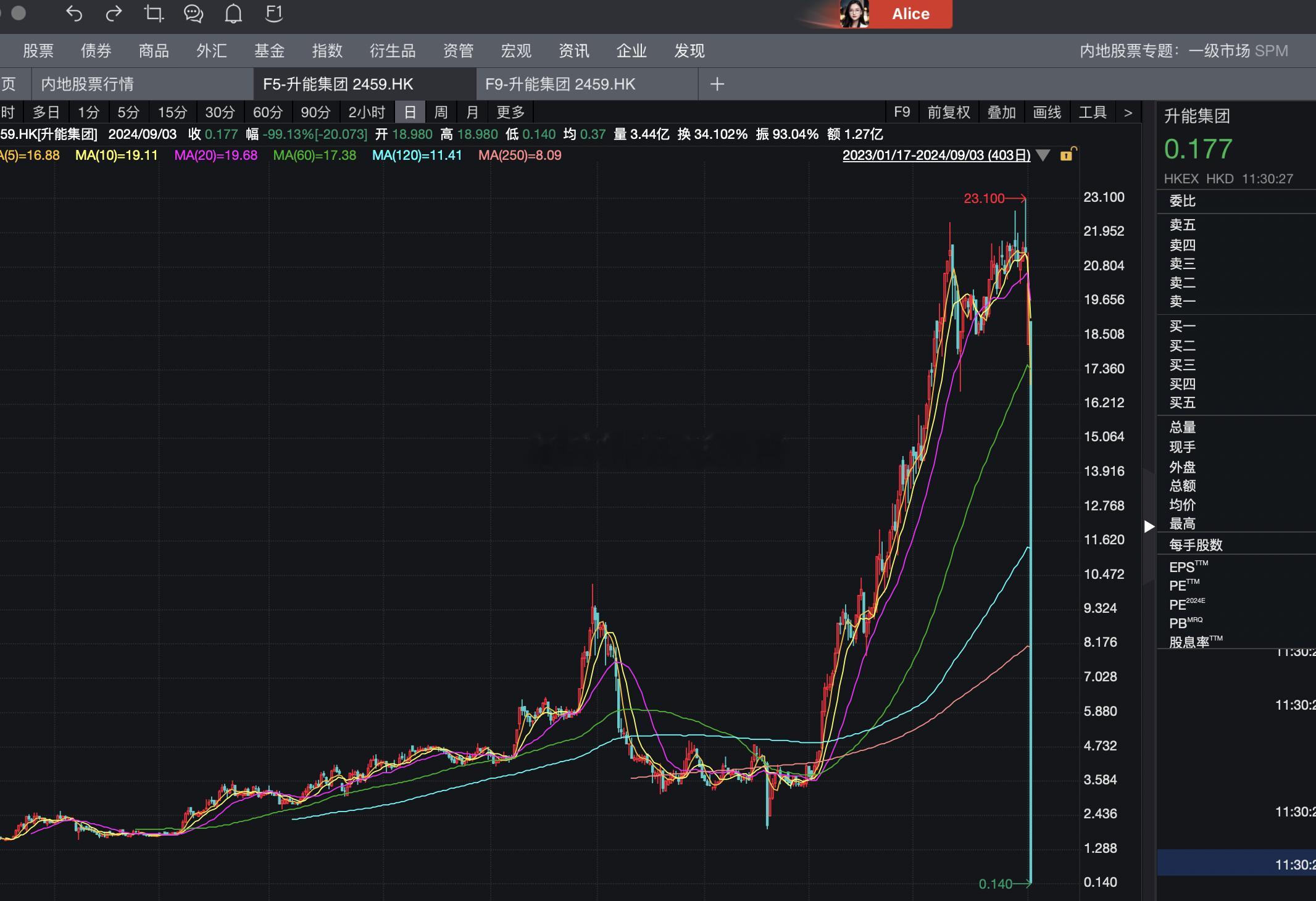Select the 5分 interval

point(128,112)
